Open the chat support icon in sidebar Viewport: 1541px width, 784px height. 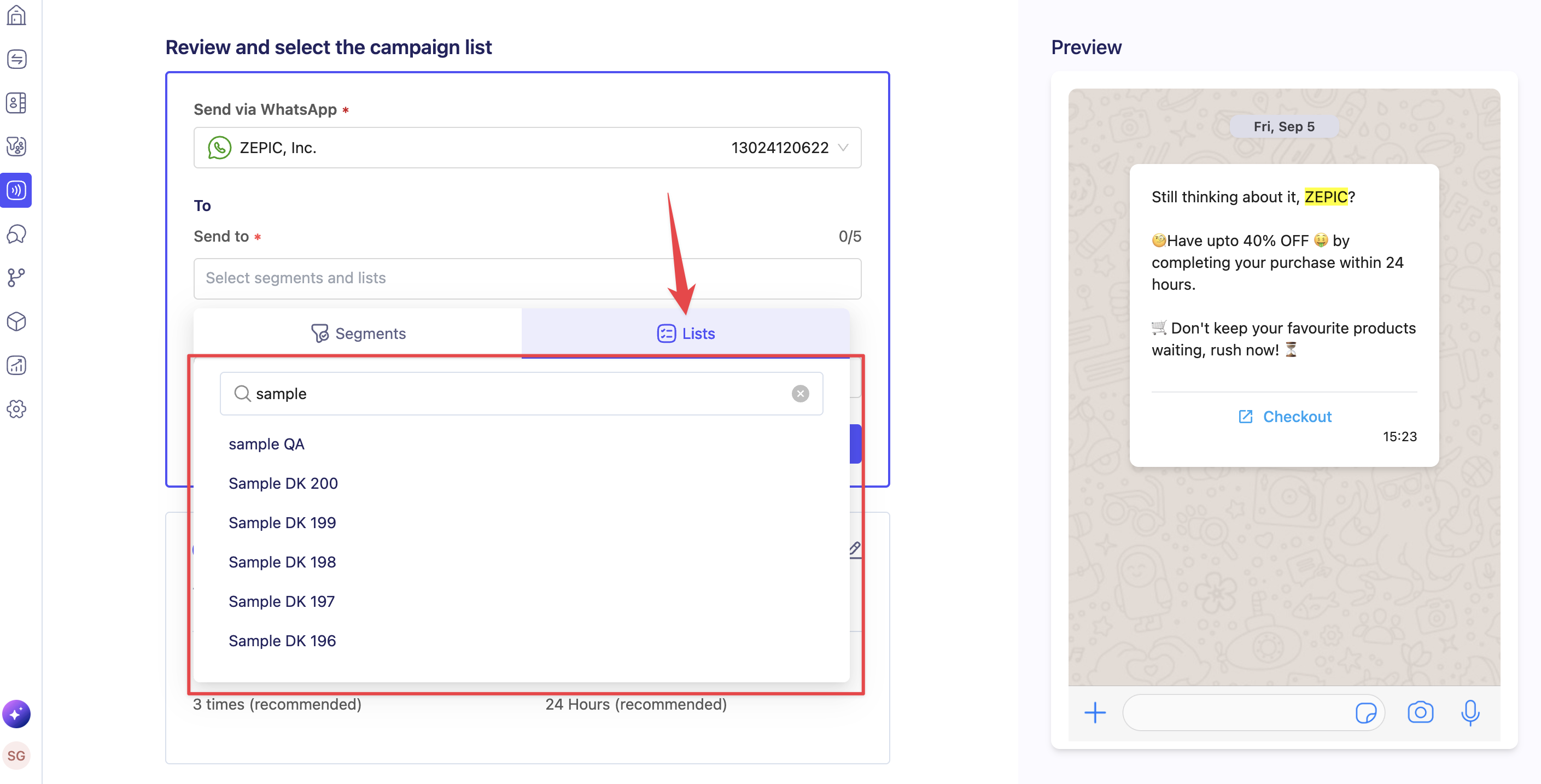pos(16,234)
